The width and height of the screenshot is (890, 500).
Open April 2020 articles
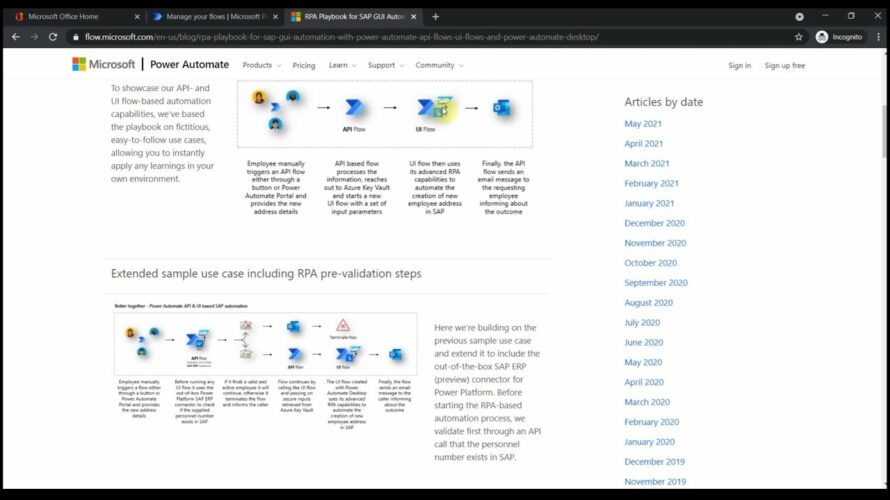644,382
